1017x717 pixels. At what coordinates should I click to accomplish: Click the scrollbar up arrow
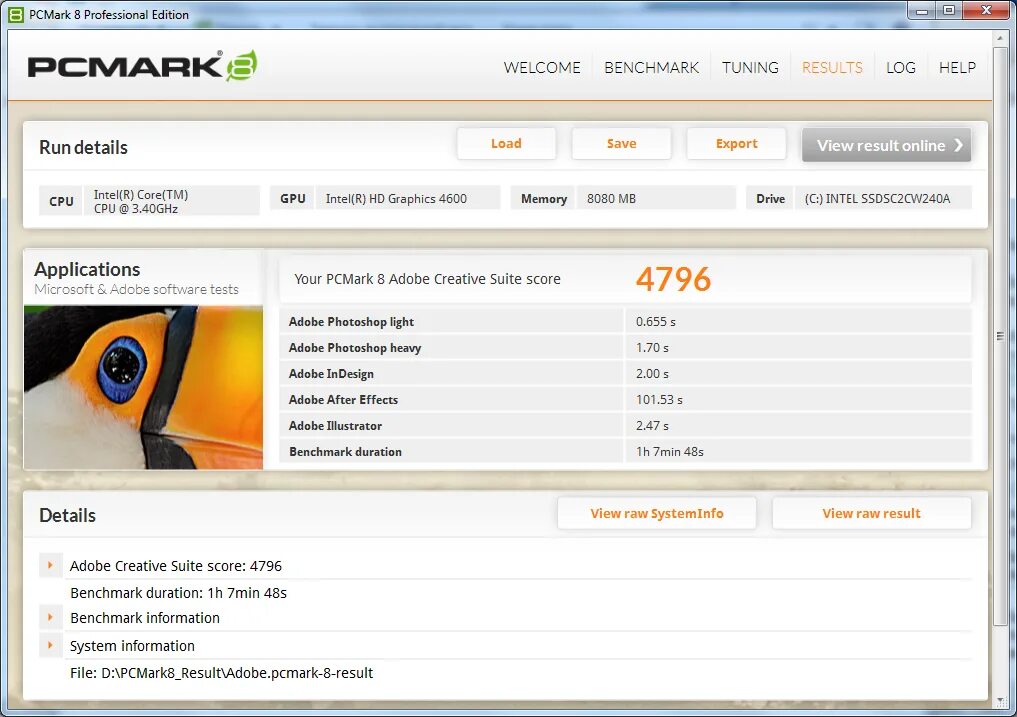tap(999, 38)
